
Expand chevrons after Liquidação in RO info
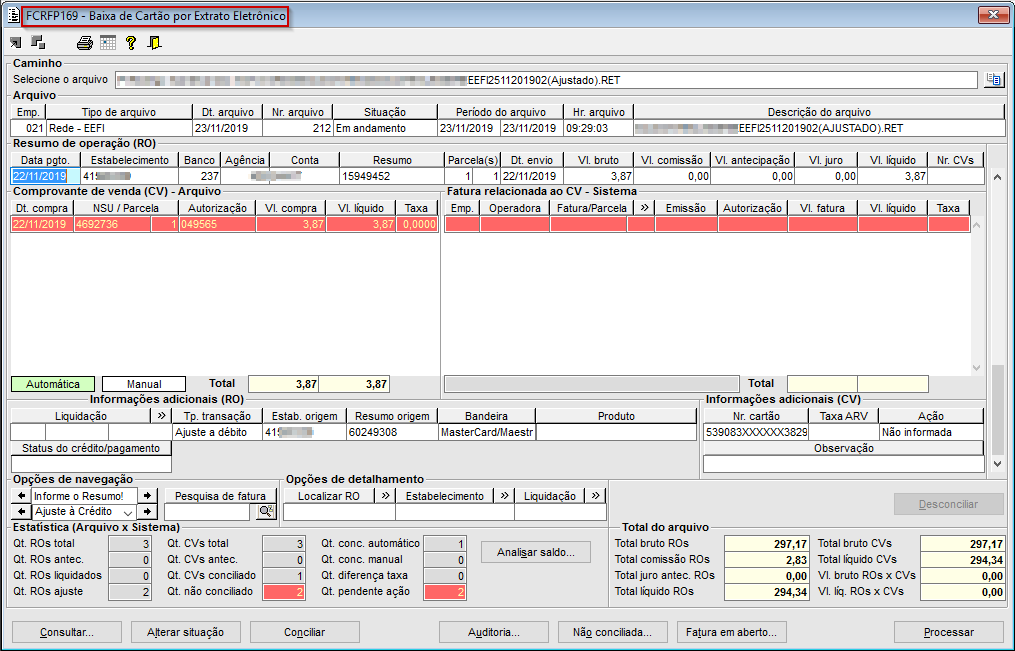coord(161,415)
